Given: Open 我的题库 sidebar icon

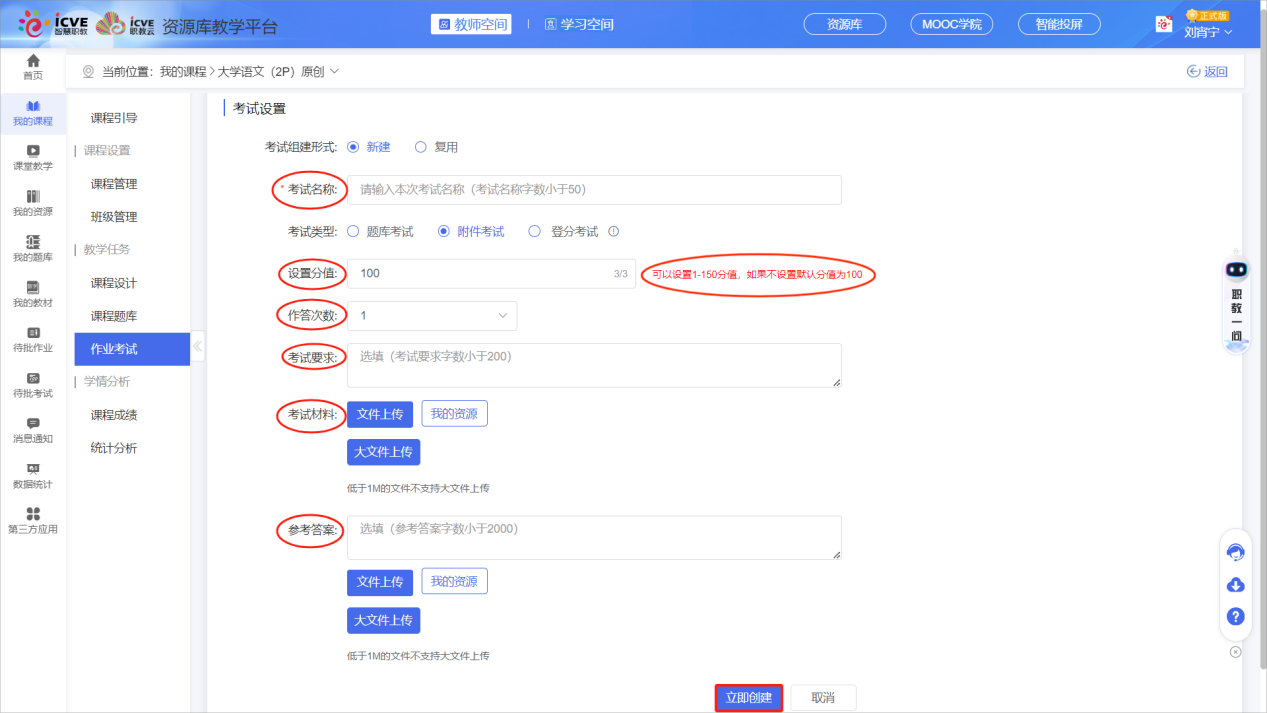Looking at the screenshot, I should click(x=33, y=243).
